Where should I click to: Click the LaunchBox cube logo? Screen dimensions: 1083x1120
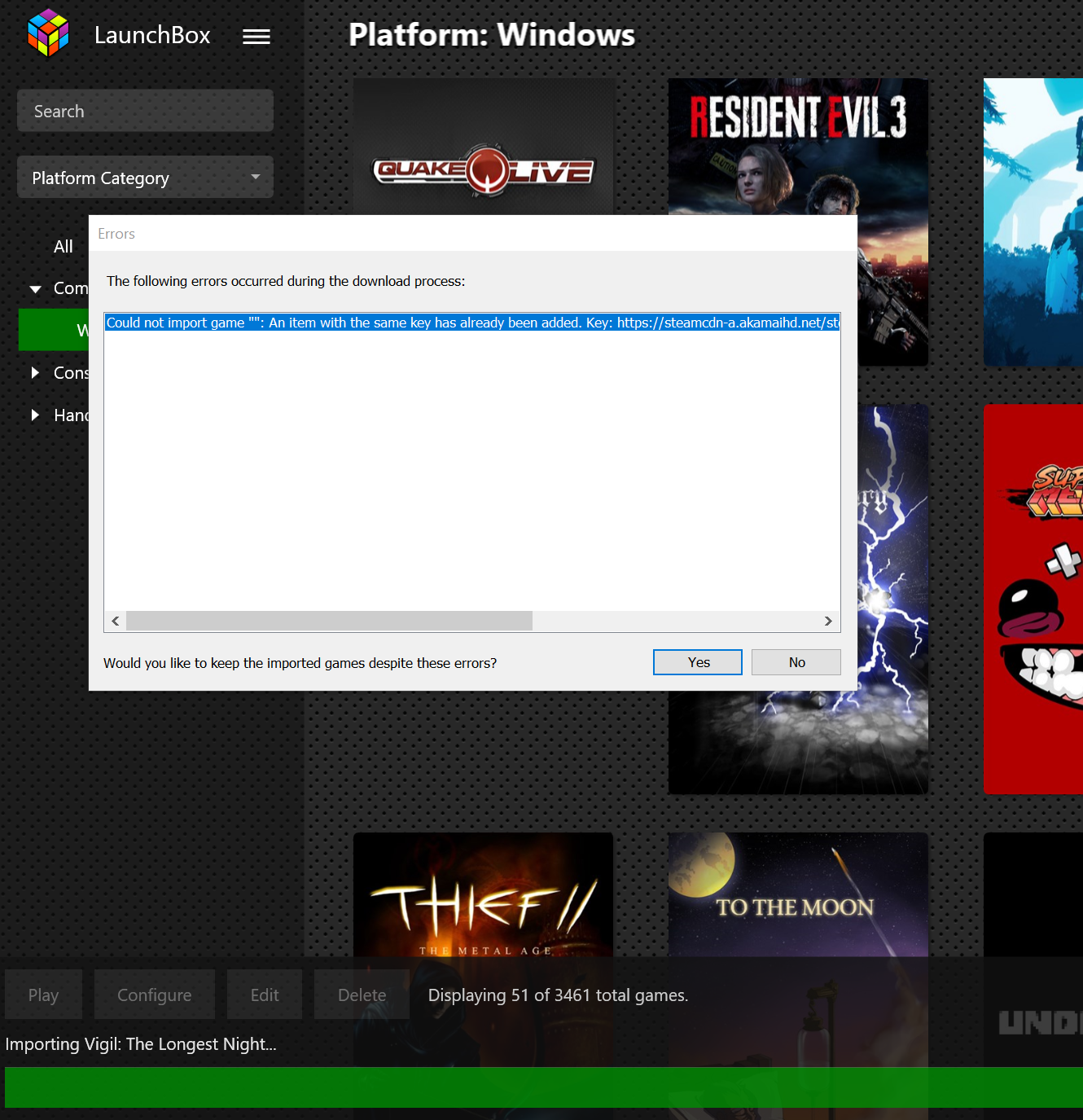48,33
